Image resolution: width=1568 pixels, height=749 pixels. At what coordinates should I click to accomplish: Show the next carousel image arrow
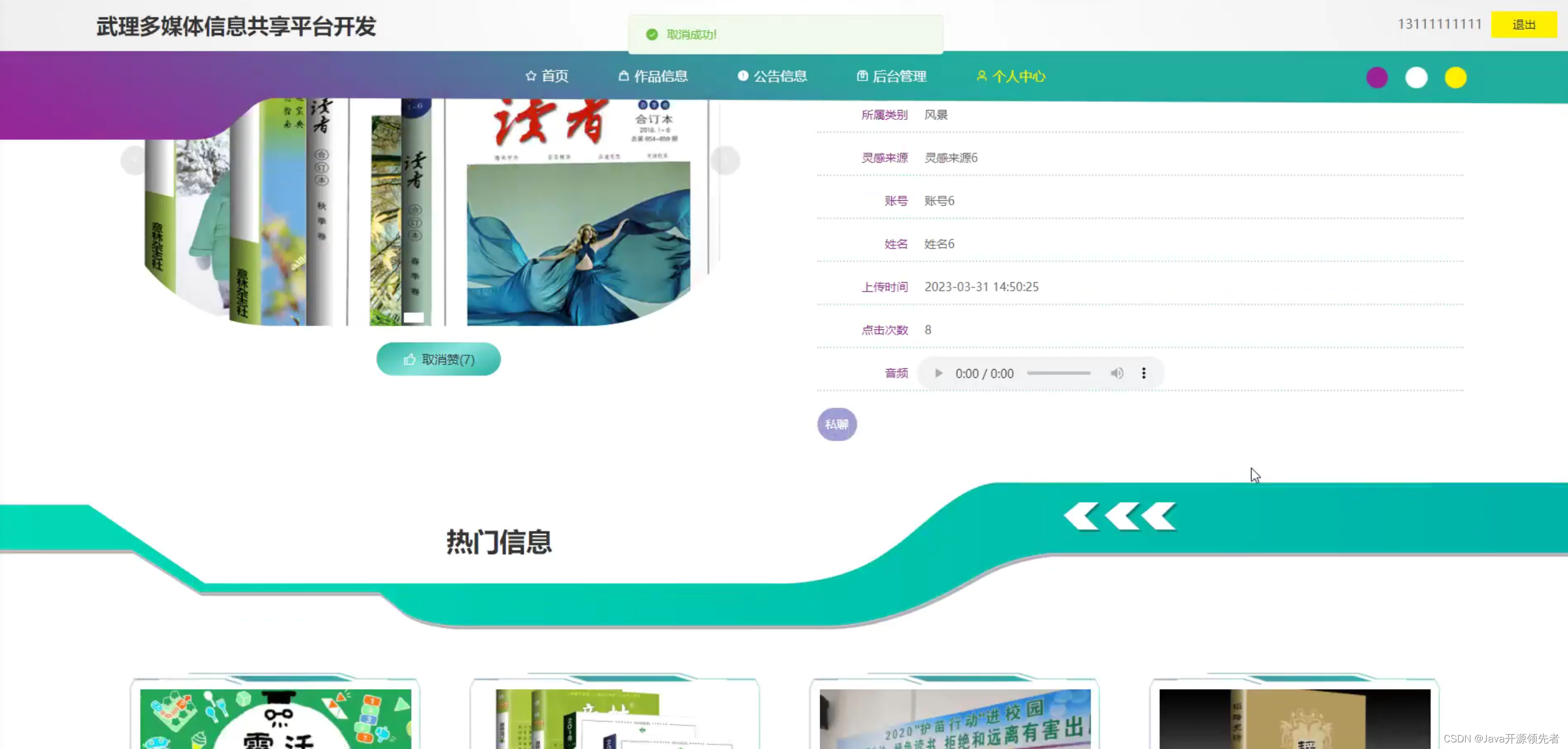pyautogui.click(x=725, y=161)
